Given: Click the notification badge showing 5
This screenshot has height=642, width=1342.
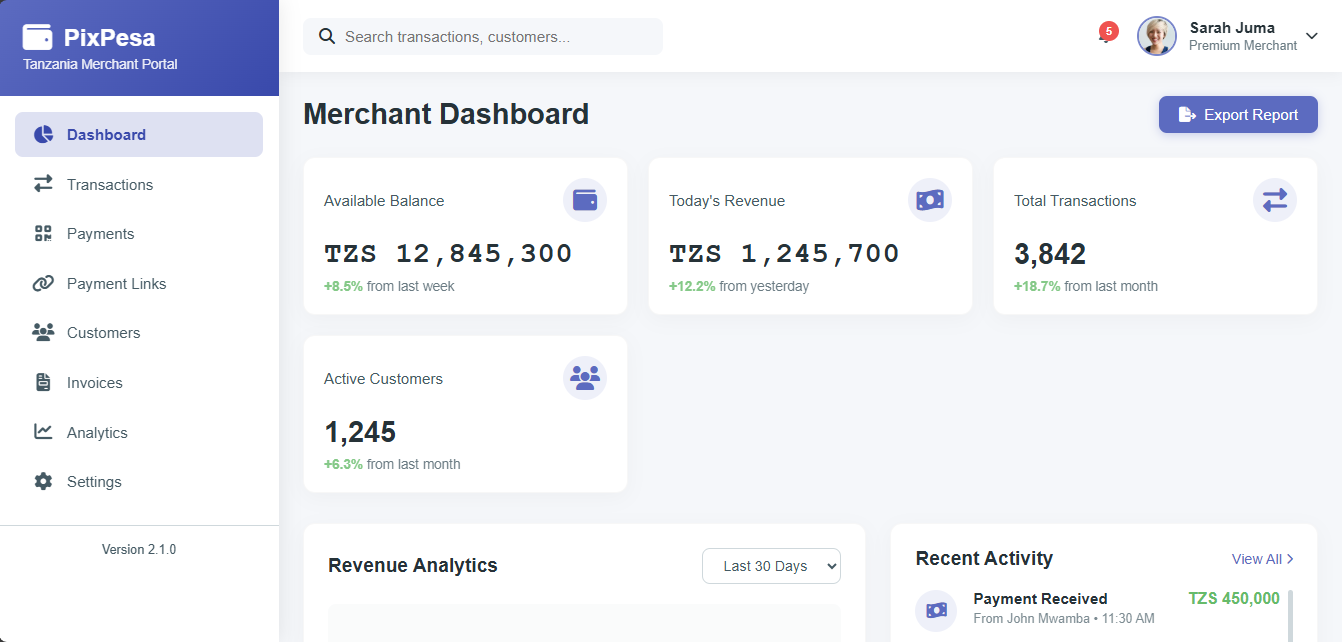Looking at the screenshot, I should (x=1108, y=32).
